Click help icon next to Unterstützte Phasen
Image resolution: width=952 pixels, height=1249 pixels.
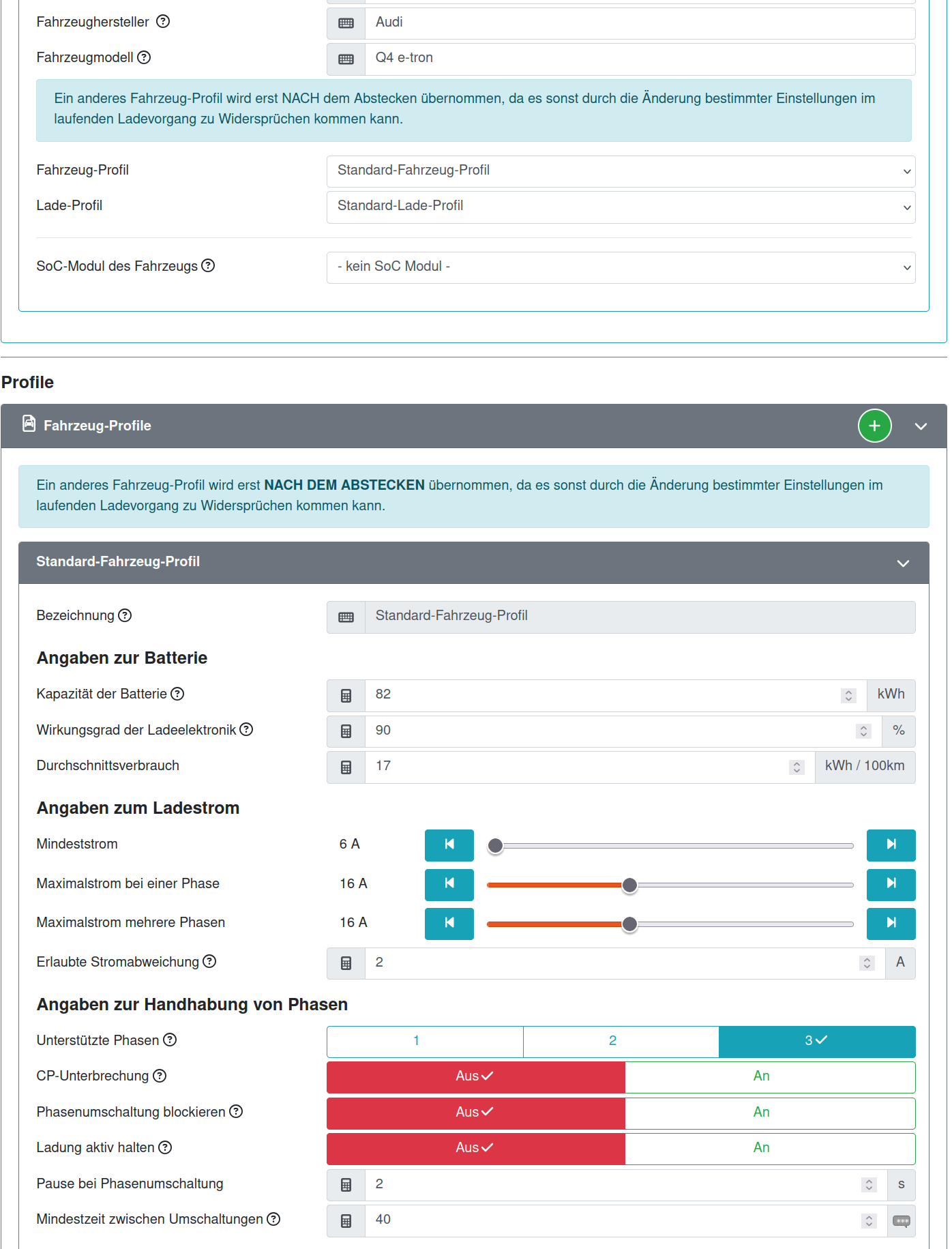pyautogui.click(x=170, y=1040)
